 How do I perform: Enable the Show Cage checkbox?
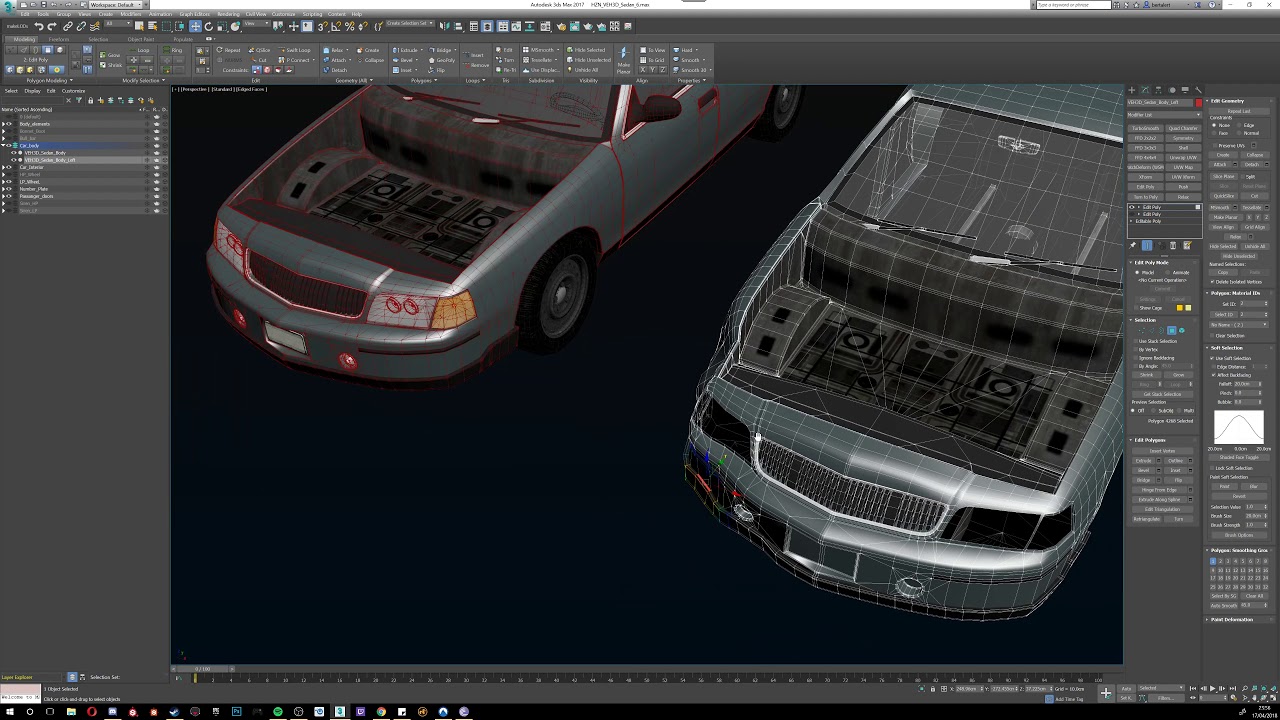[1137, 308]
